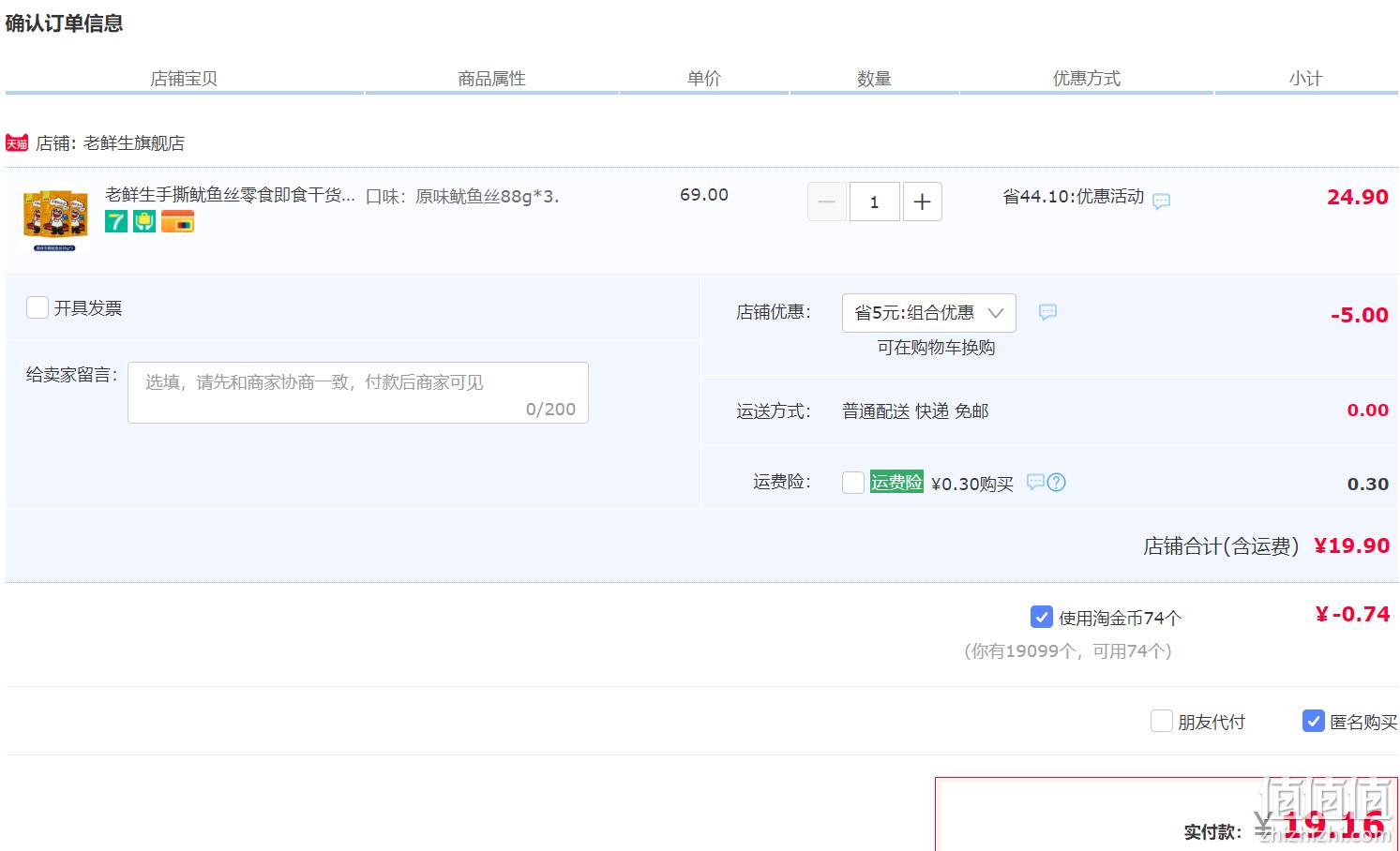Click store name 老鲜生旗舰店
Viewport: 1400px width, 851px height.
click(134, 143)
